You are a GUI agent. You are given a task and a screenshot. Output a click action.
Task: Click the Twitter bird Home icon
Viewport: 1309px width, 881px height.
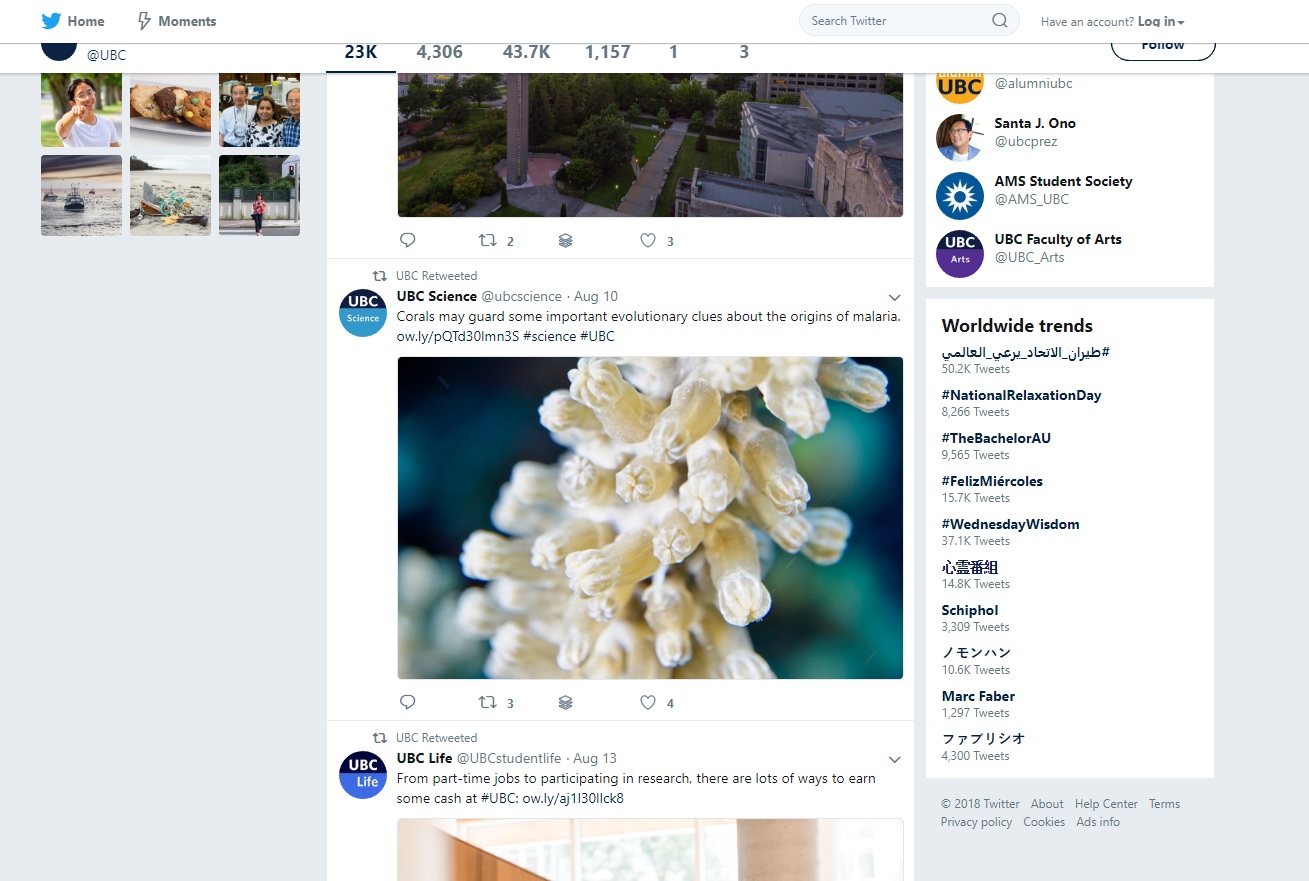(51, 21)
